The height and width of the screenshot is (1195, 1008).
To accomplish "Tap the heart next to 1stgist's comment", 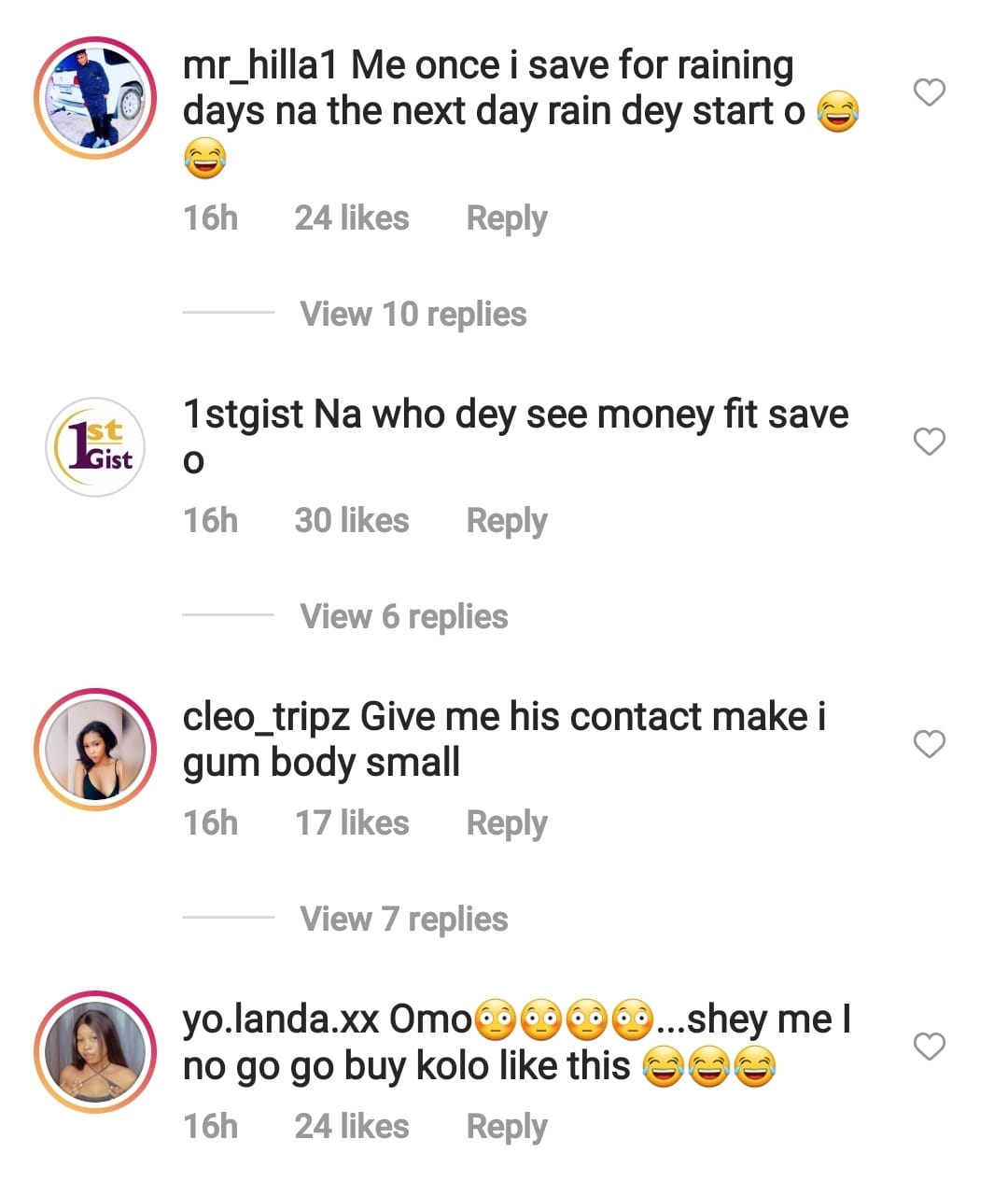I will (x=929, y=442).
